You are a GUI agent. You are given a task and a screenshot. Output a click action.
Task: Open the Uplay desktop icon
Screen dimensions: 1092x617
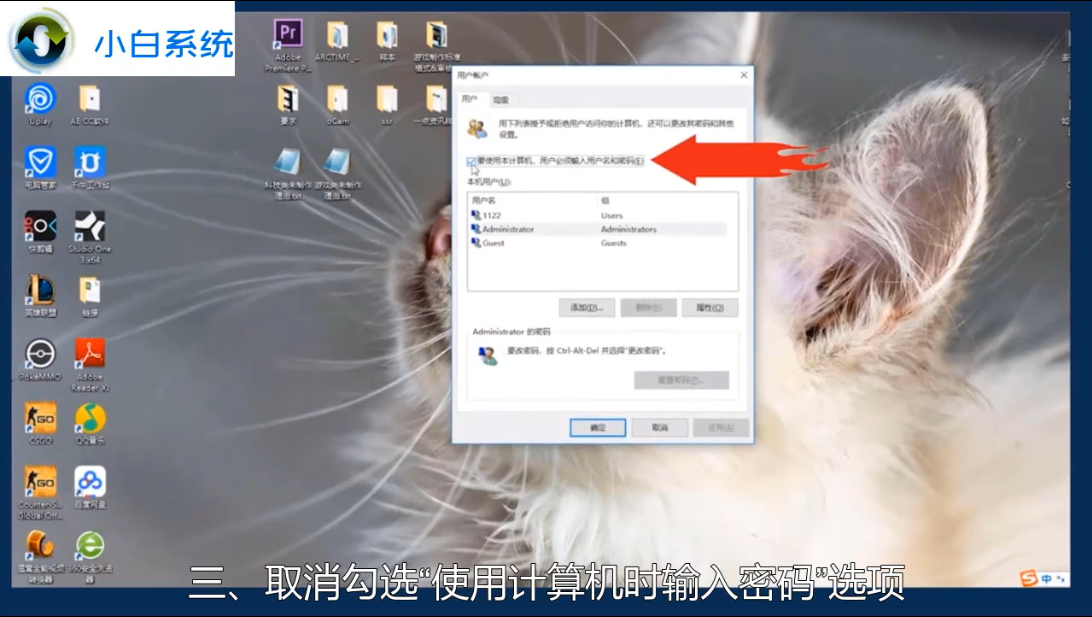(40, 99)
